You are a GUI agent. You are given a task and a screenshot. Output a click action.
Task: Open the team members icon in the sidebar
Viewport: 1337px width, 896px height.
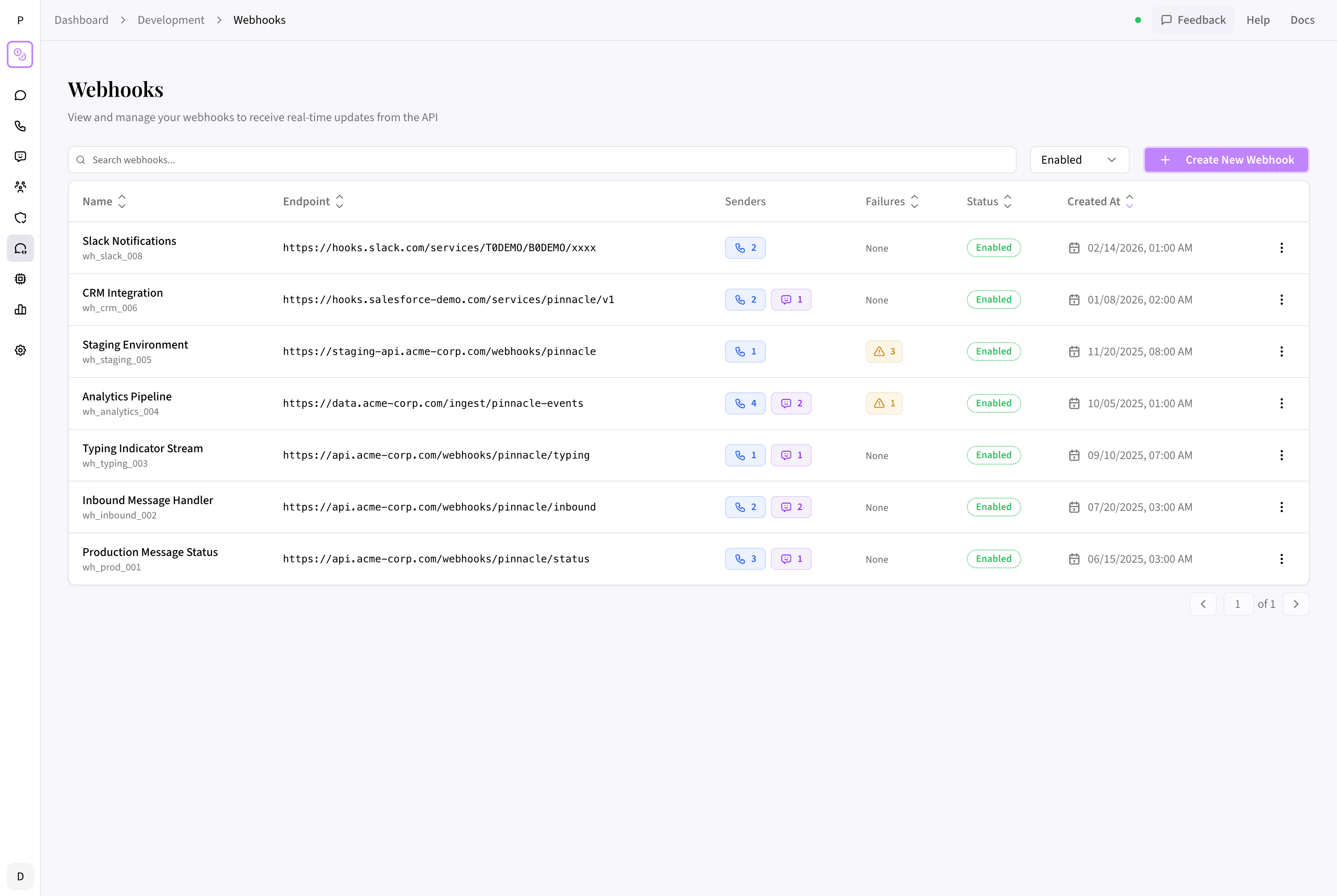tap(20, 187)
